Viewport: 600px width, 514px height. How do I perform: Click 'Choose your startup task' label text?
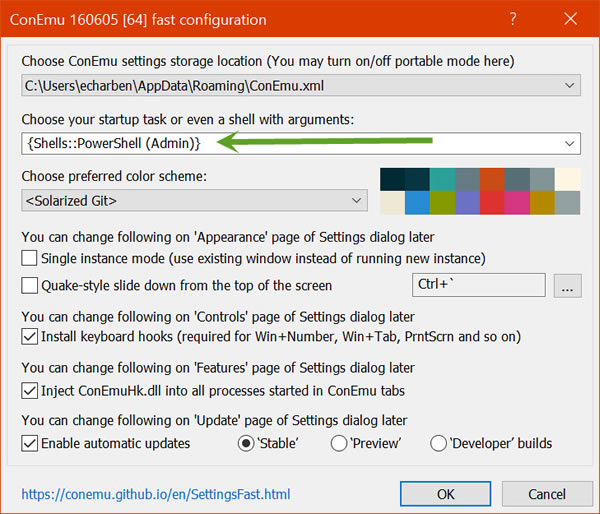click(188, 119)
